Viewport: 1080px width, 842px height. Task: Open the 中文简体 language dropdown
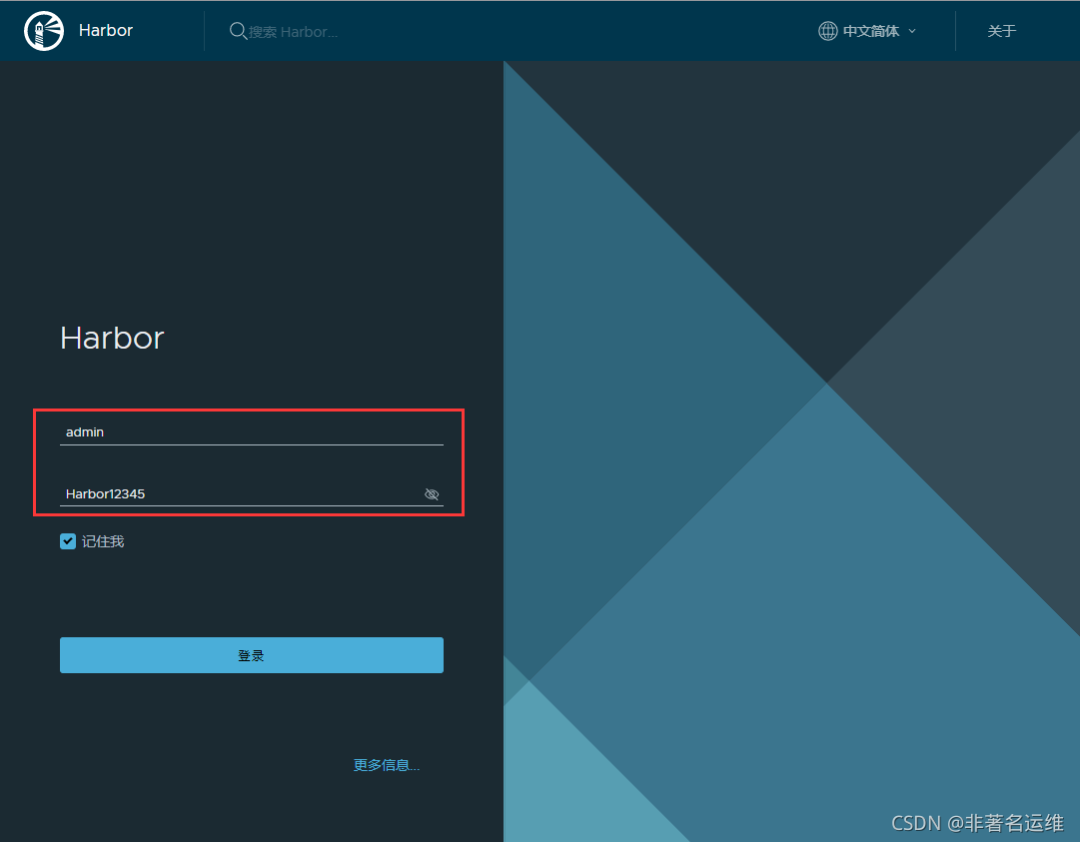pyautogui.click(x=867, y=31)
